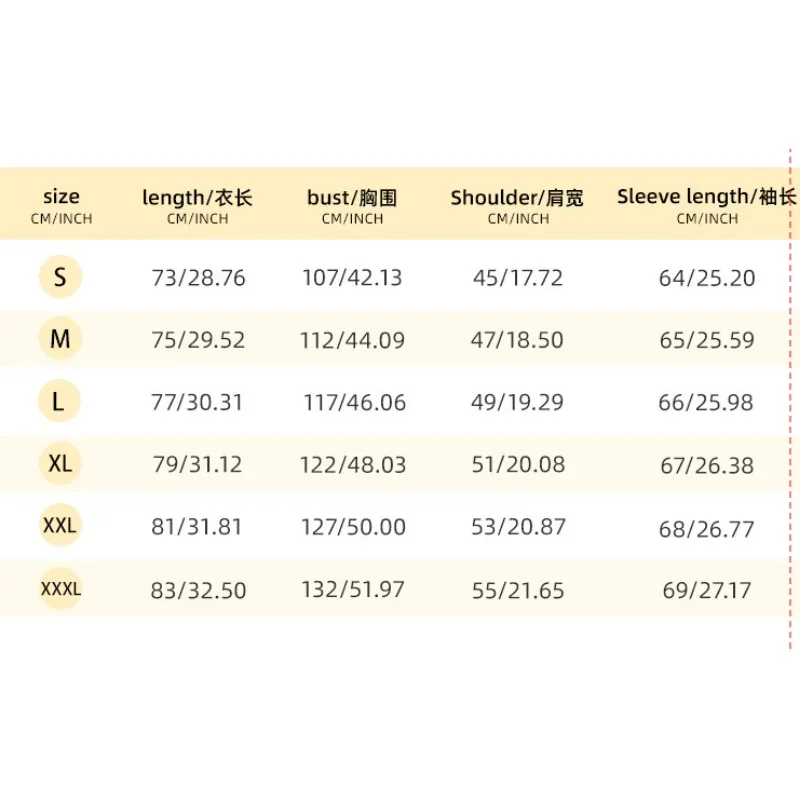Viewport: 800px width, 800px height.
Task: Select the length column header
Action: [x=197, y=205]
